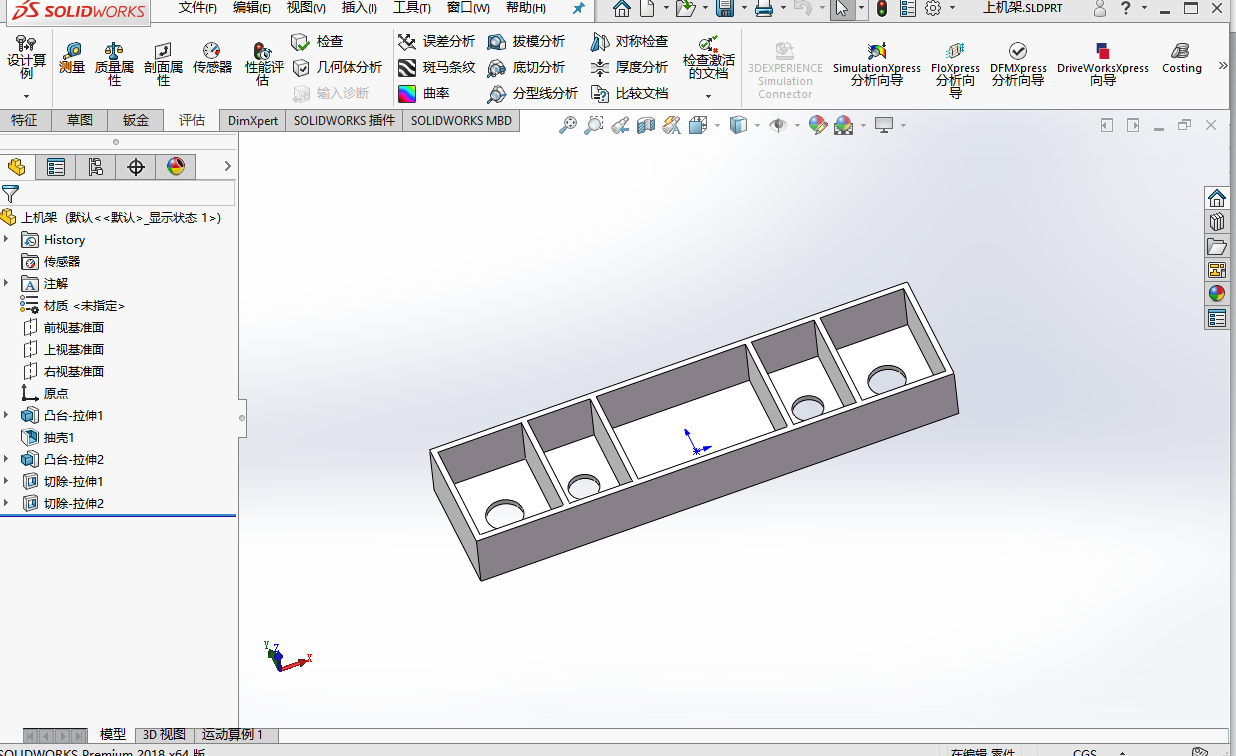Open 比较文档 compare documents
The height and width of the screenshot is (756, 1236).
pyautogui.click(x=629, y=93)
